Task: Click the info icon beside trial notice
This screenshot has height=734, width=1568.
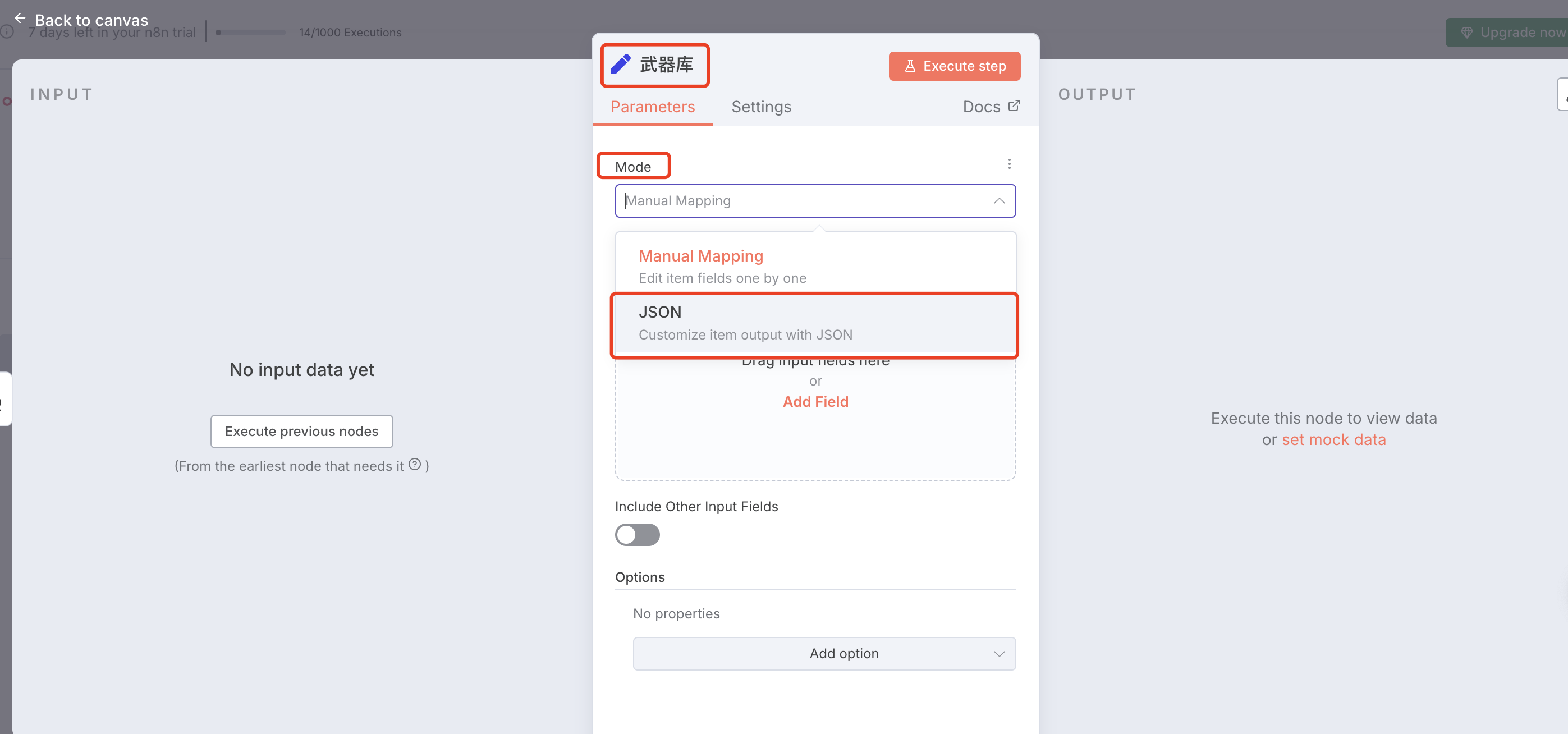Action: point(7,31)
